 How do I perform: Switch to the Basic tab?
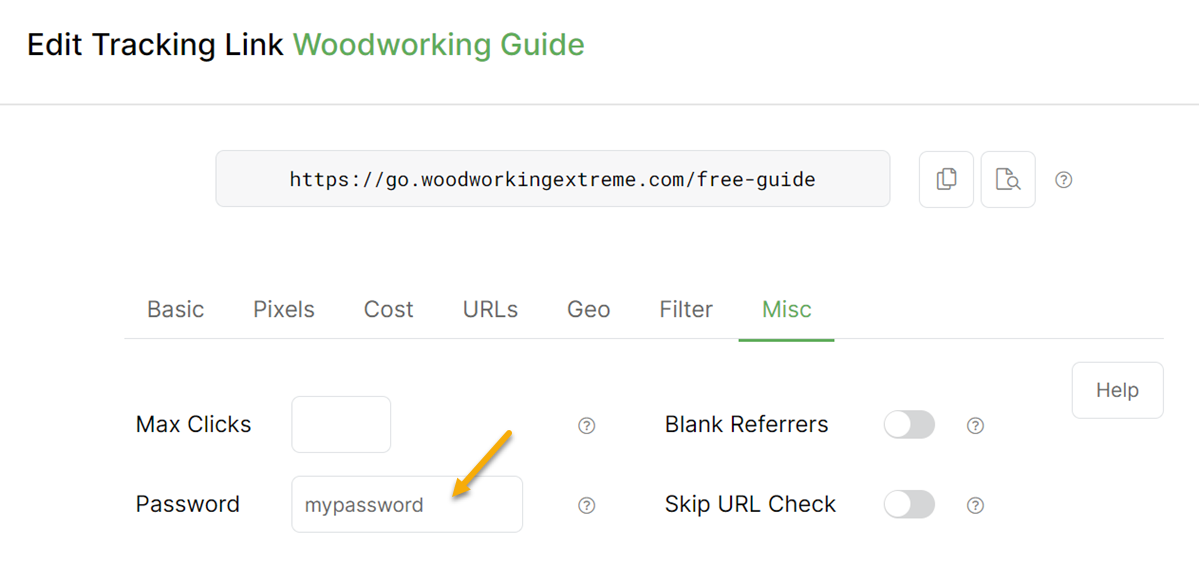pyautogui.click(x=176, y=310)
